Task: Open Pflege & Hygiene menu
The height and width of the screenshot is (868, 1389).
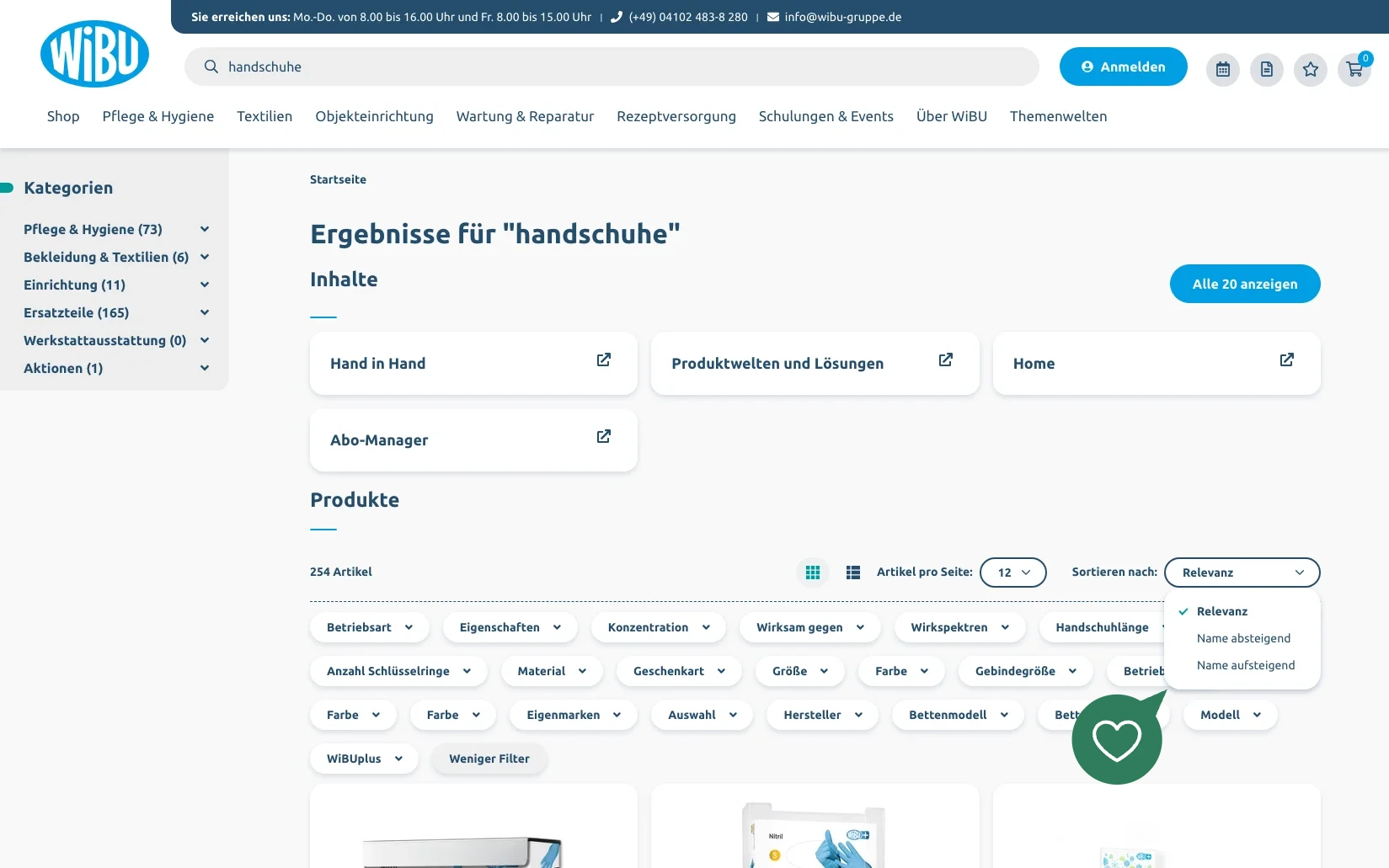Action: coord(158,116)
